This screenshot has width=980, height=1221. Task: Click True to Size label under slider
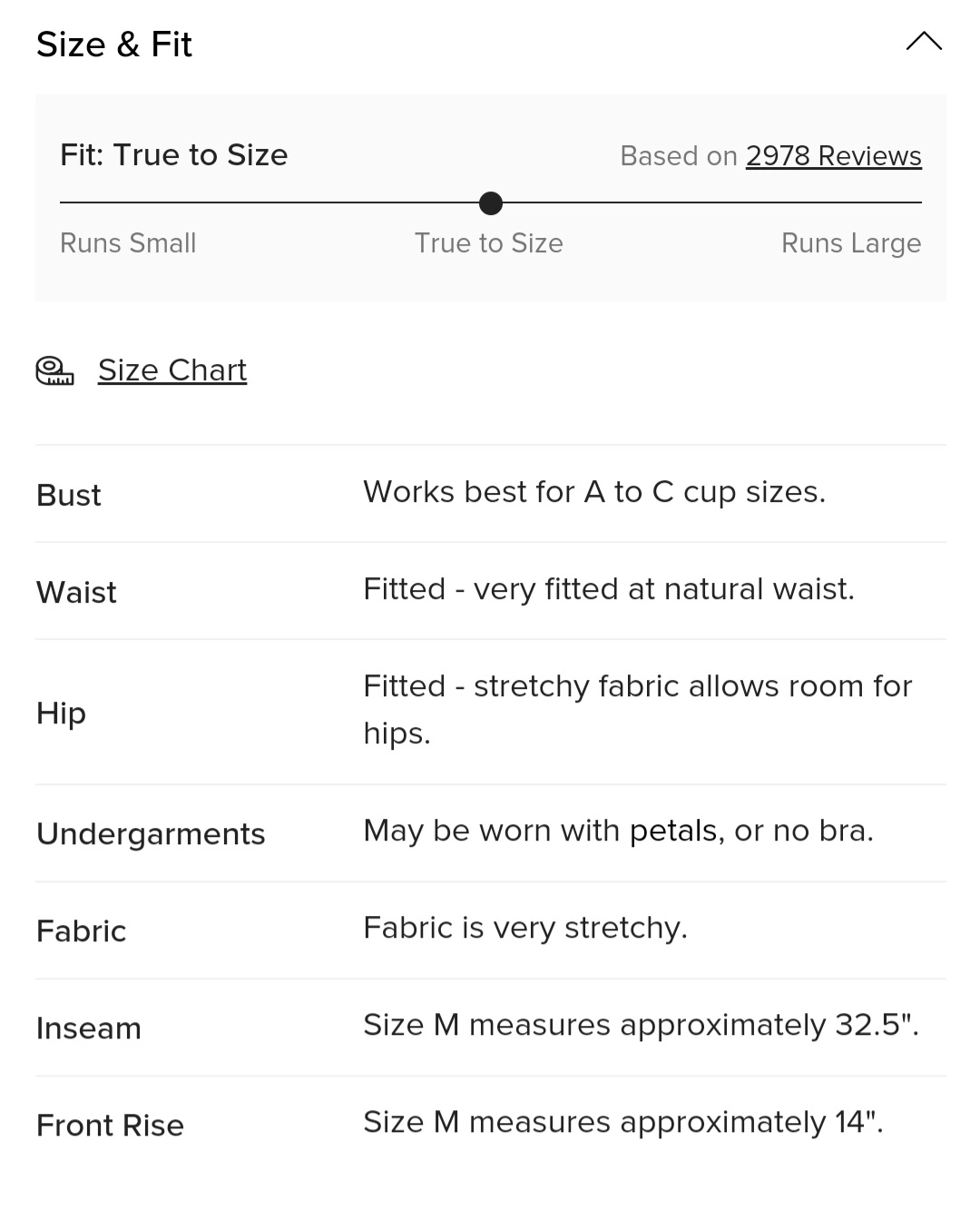pyautogui.click(x=488, y=243)
